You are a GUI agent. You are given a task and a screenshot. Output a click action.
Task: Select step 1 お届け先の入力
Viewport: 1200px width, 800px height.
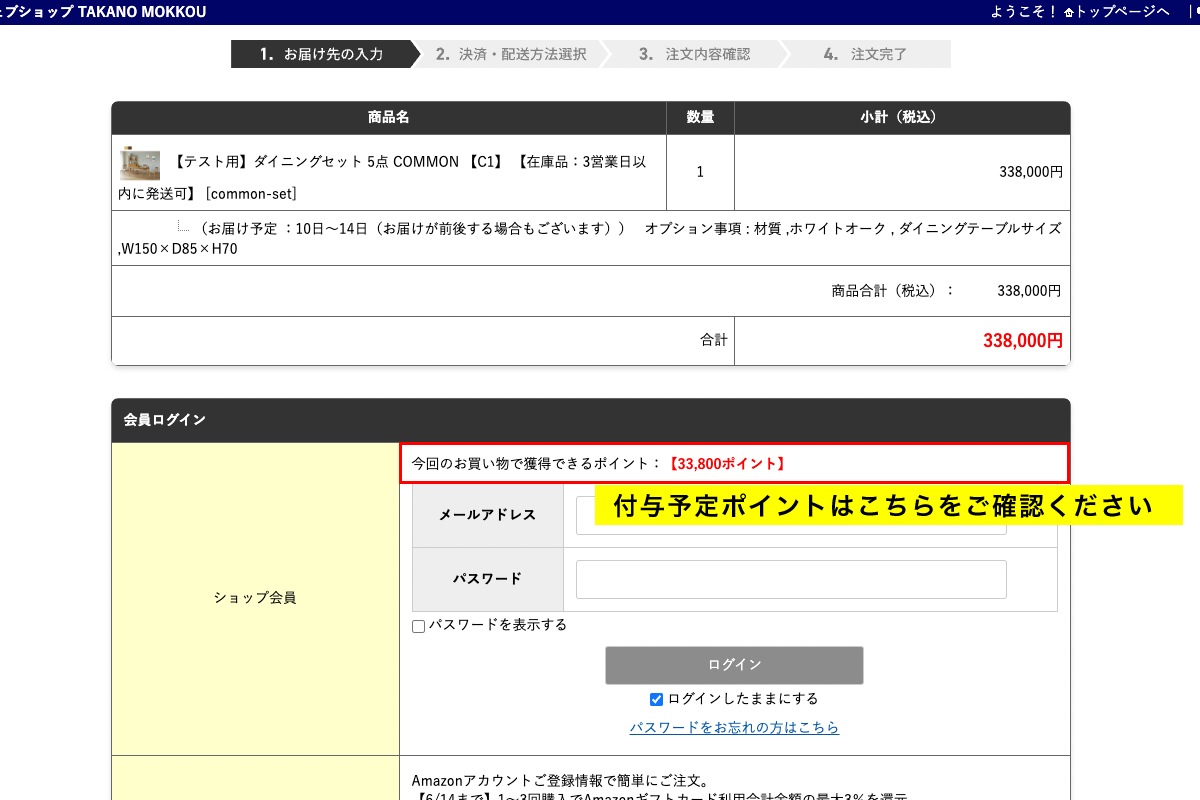point(320,54)
